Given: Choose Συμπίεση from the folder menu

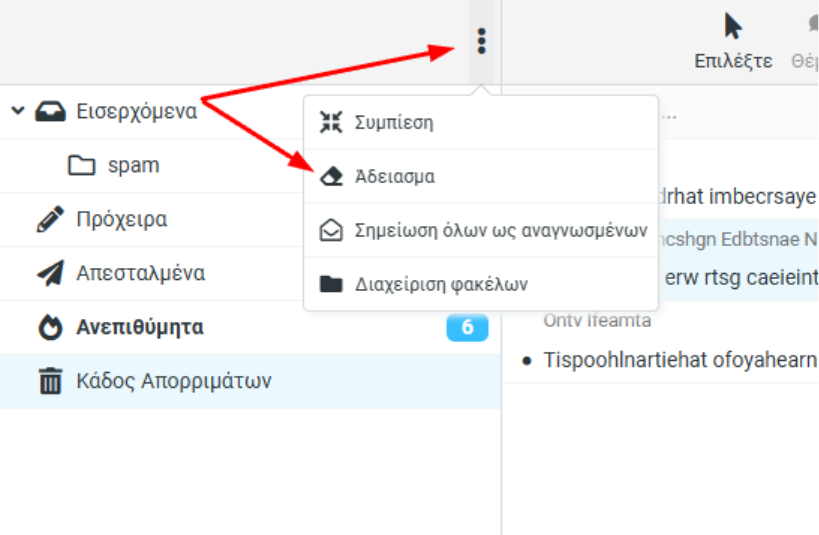Looking at the screenshot, I should click(394, 123).
